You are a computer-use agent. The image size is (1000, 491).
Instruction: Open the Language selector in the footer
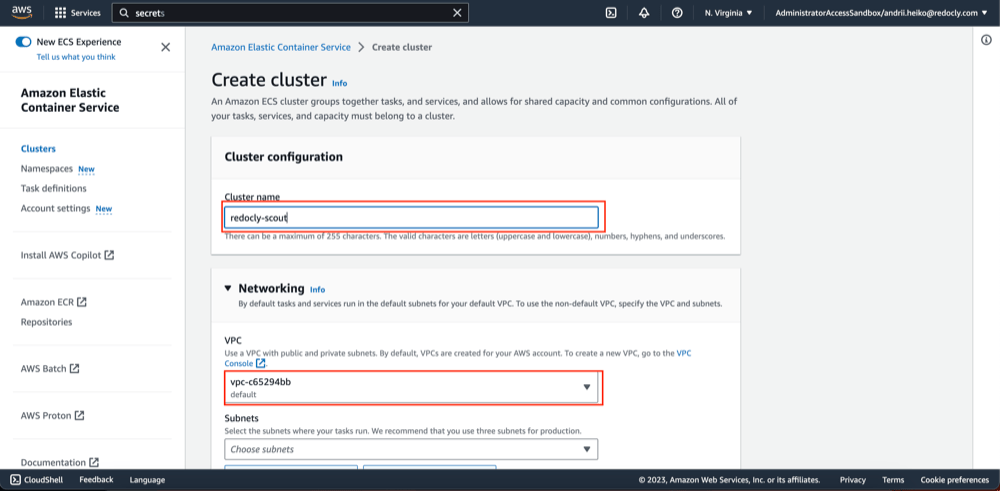(x=147, y=480)
